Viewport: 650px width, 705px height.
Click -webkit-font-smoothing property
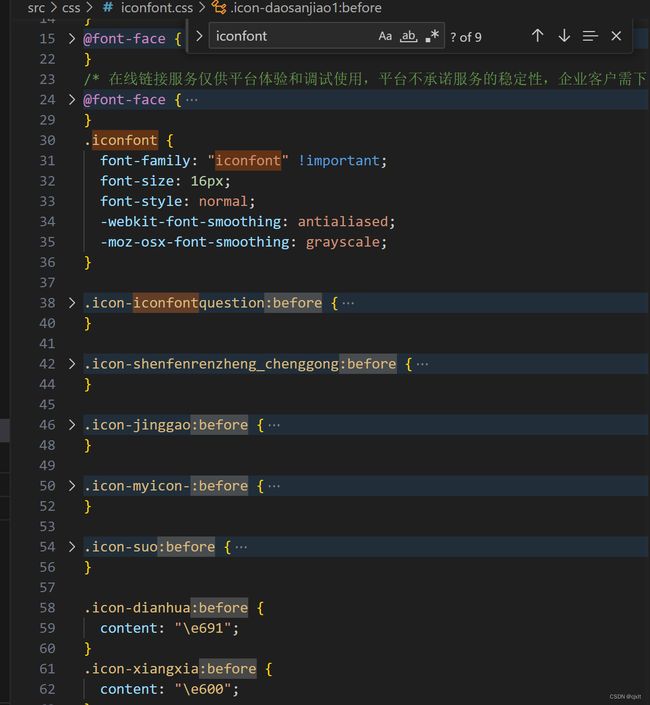(x=191, y=222)
